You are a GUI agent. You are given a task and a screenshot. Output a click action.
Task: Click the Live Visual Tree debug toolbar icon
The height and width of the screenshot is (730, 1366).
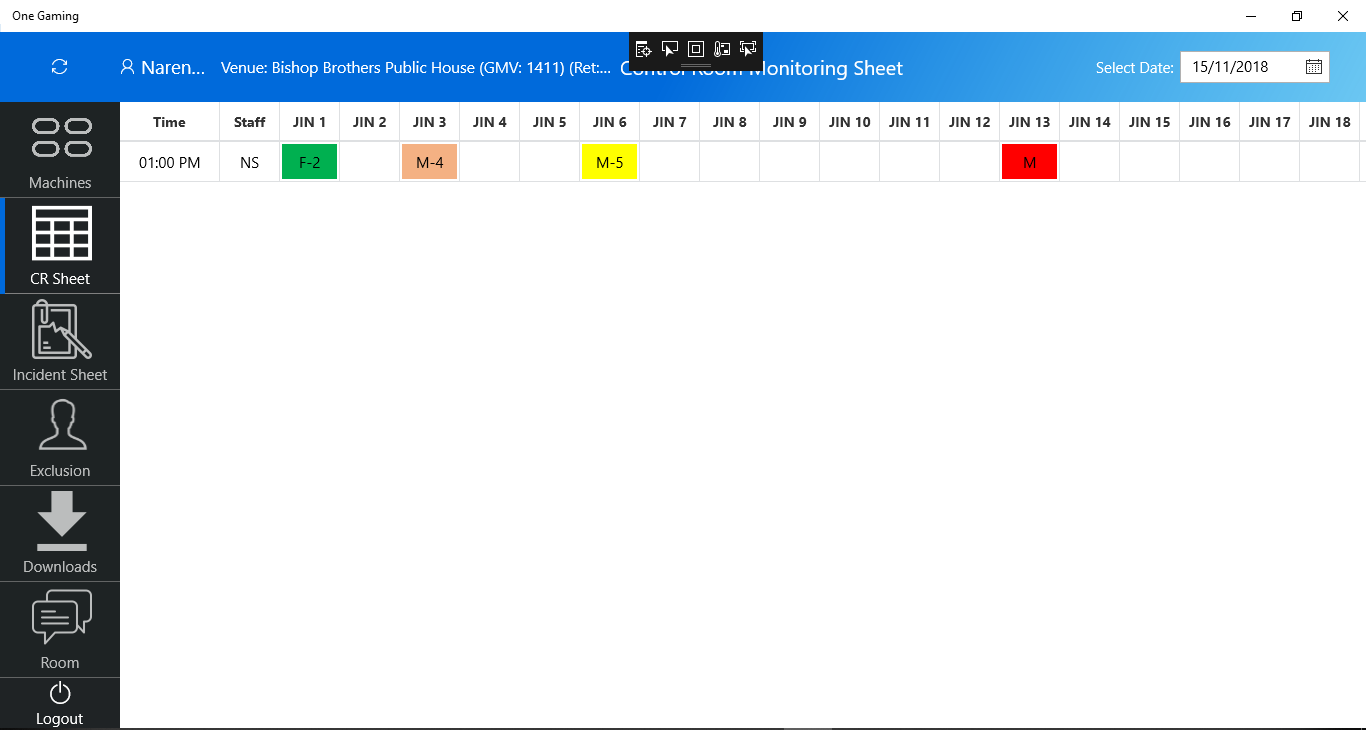click(644, 49)
